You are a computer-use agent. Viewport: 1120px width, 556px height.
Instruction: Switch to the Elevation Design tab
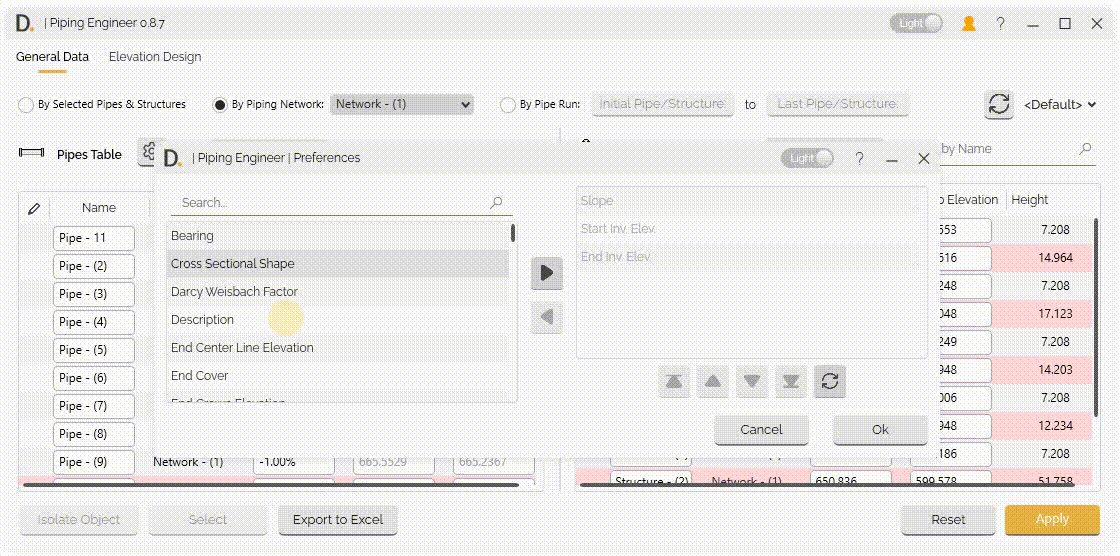pos(155,57)
